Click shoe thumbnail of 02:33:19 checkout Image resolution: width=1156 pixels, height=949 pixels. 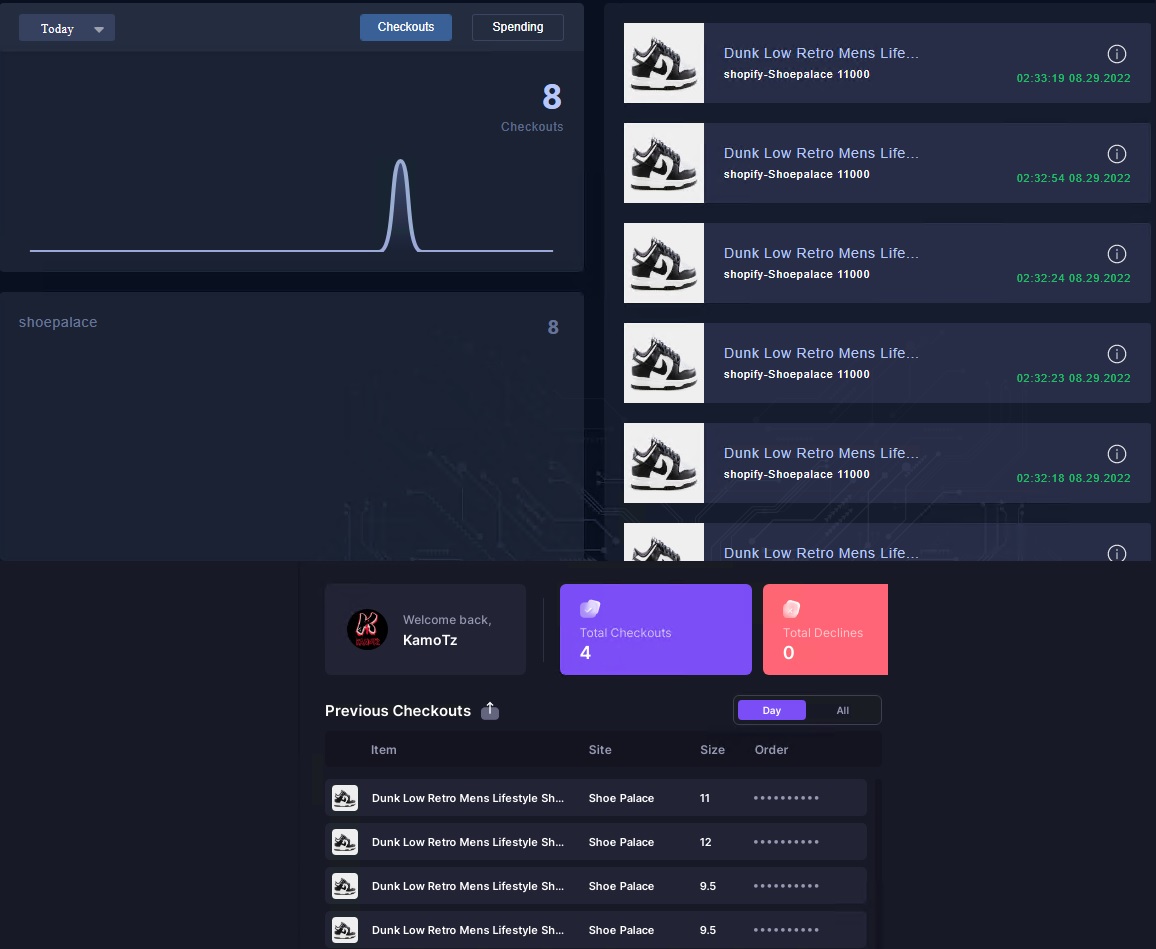664,63
